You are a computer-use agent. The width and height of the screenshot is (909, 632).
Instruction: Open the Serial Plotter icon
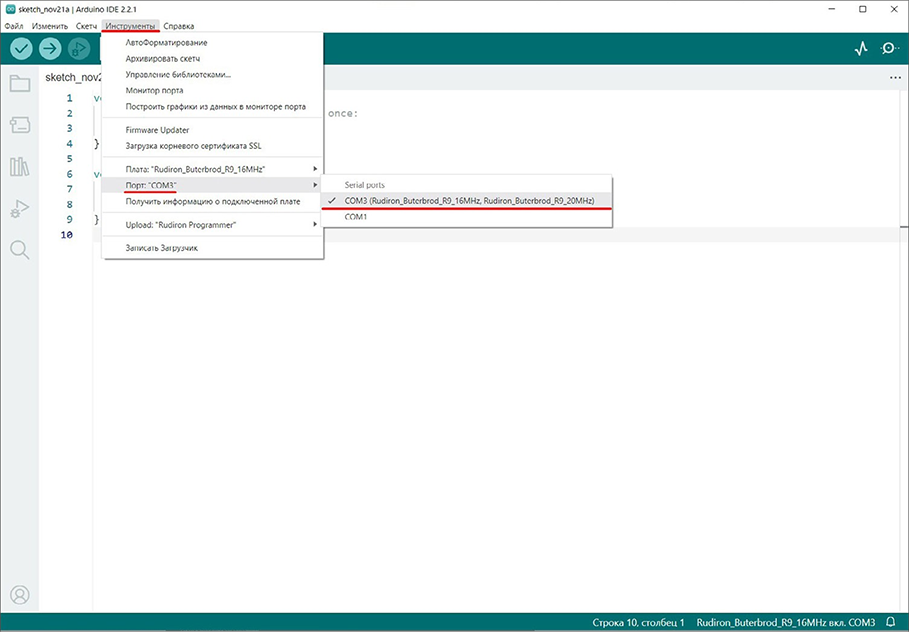[861, 48]
